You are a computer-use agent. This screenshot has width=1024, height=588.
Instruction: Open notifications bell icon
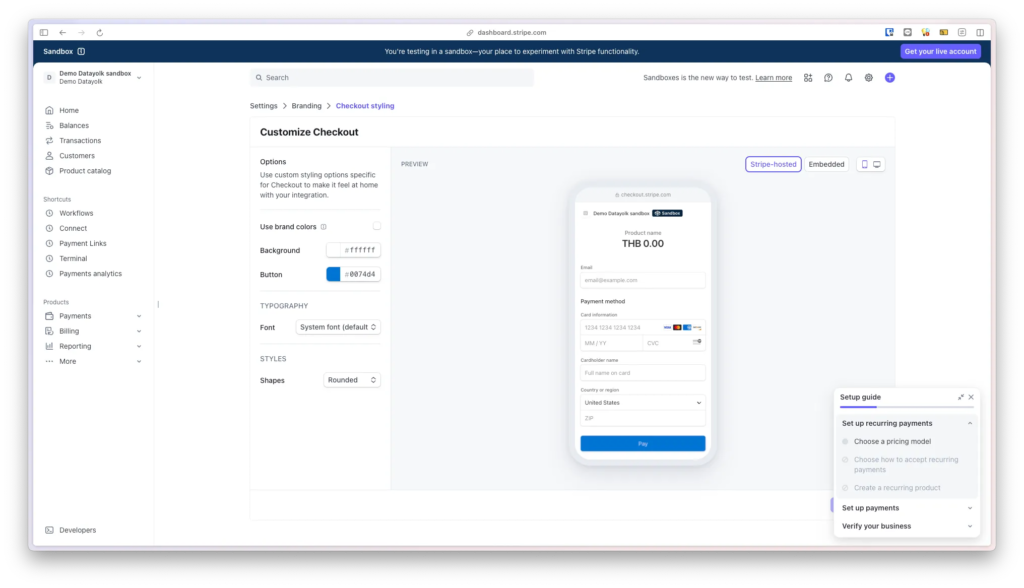848,78
